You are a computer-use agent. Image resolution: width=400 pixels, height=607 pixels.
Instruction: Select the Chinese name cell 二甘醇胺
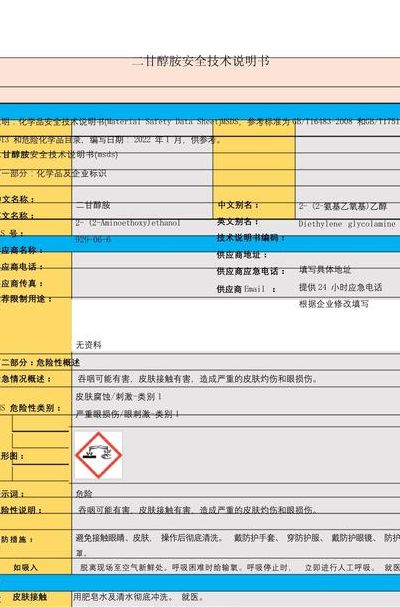(x=93, y=205)
